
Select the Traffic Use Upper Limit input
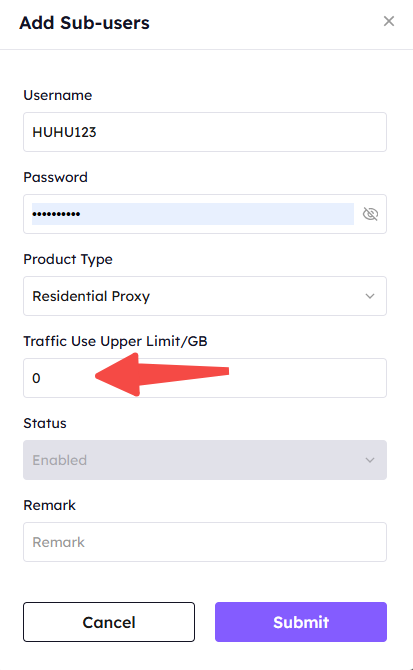tap(205, 378)
